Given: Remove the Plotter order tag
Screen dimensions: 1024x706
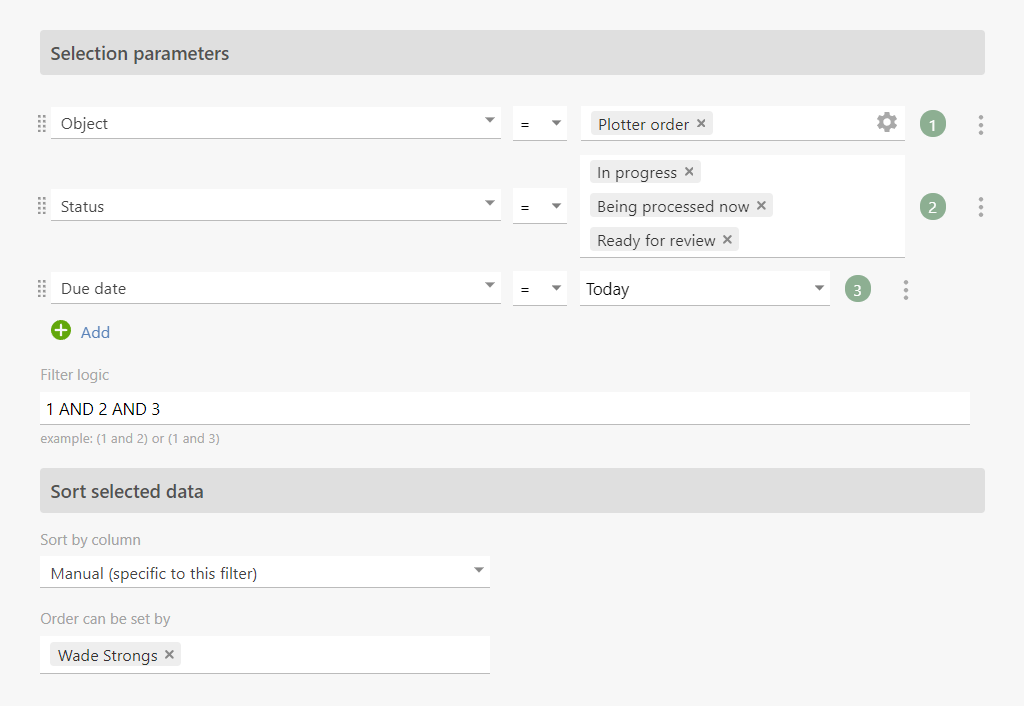Looking at the screenshot, I should click(x=701, y=123).
